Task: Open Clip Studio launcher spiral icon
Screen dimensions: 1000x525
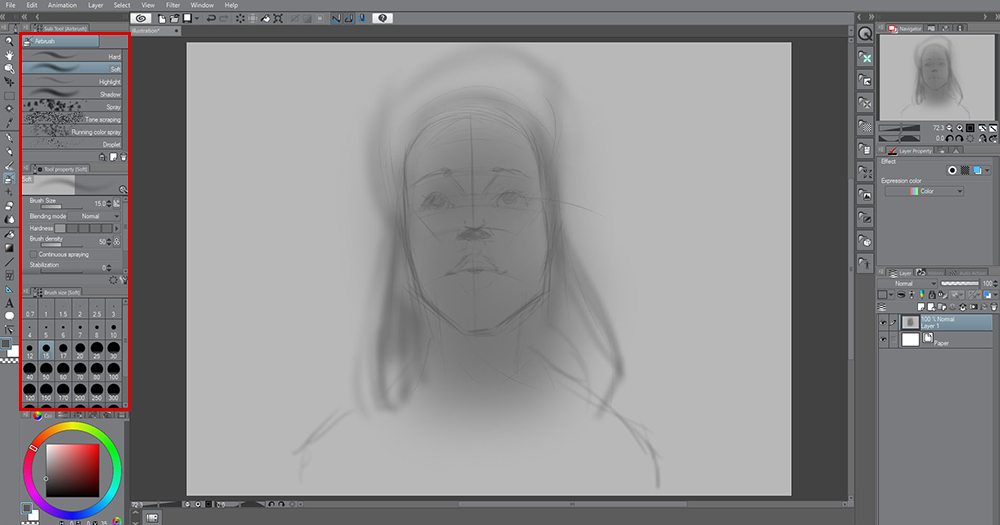Action: (141, 18)
